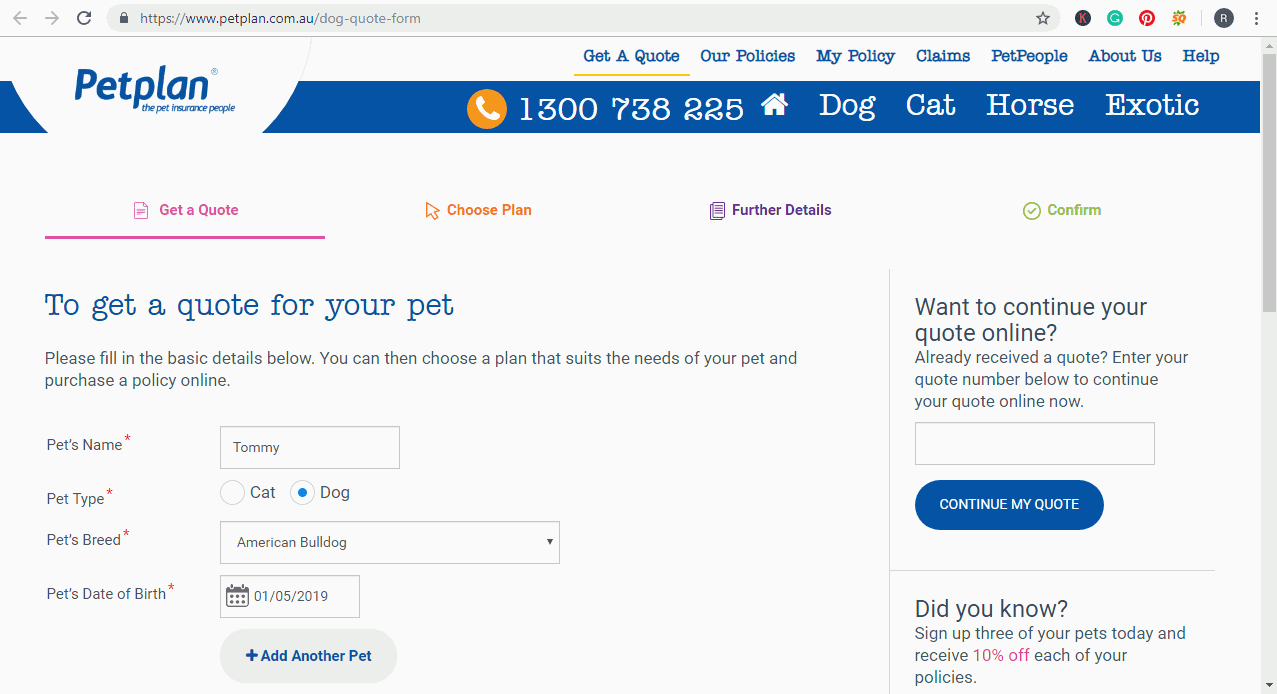Select the Cat radio button for Pet Type
1277x694 pixels.
[x=232, y=492]
